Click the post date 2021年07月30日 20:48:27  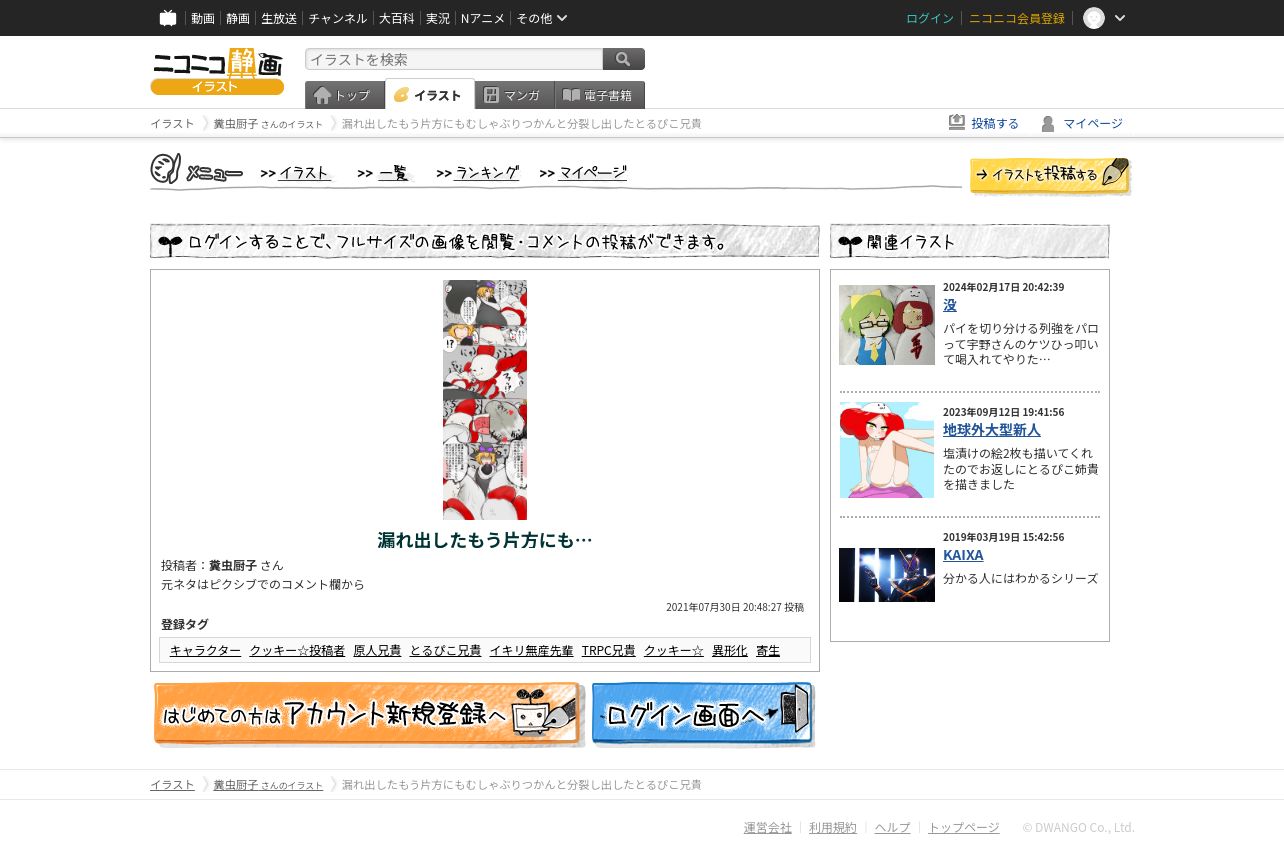pyautogui.click(x=724, y=607)
